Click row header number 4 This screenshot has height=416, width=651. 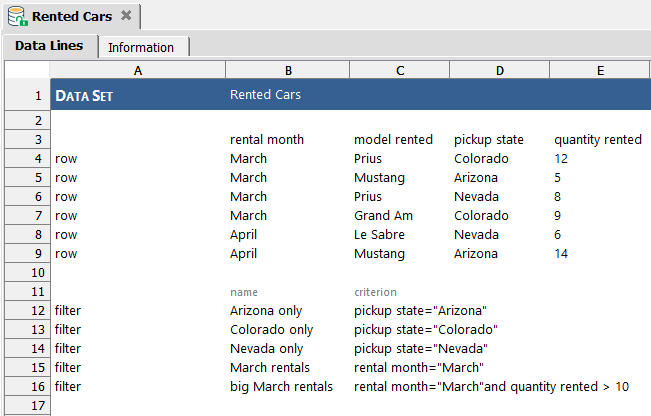[27, 159]
